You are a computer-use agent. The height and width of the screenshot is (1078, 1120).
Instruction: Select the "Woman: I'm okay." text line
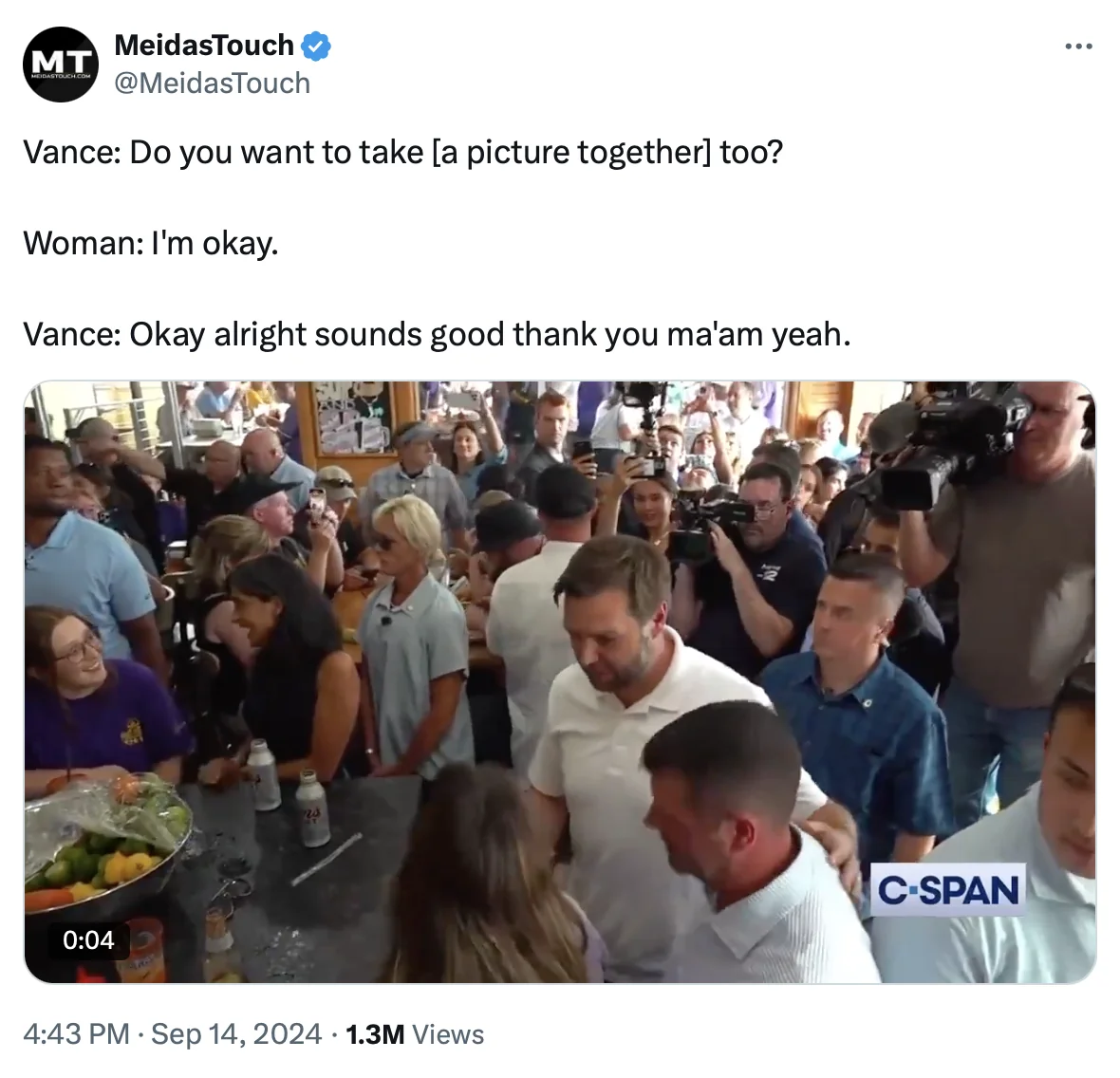click(x=151, y=244)
